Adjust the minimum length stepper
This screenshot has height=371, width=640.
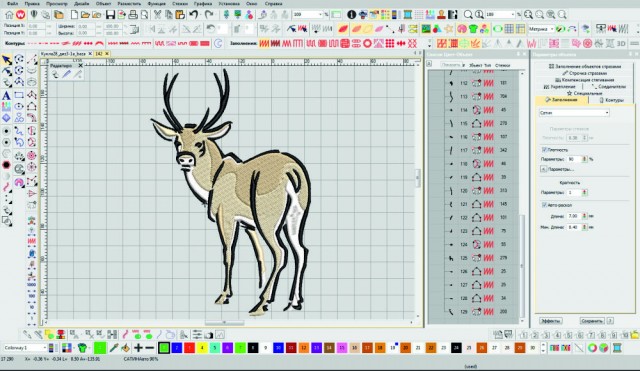(584, 227)
